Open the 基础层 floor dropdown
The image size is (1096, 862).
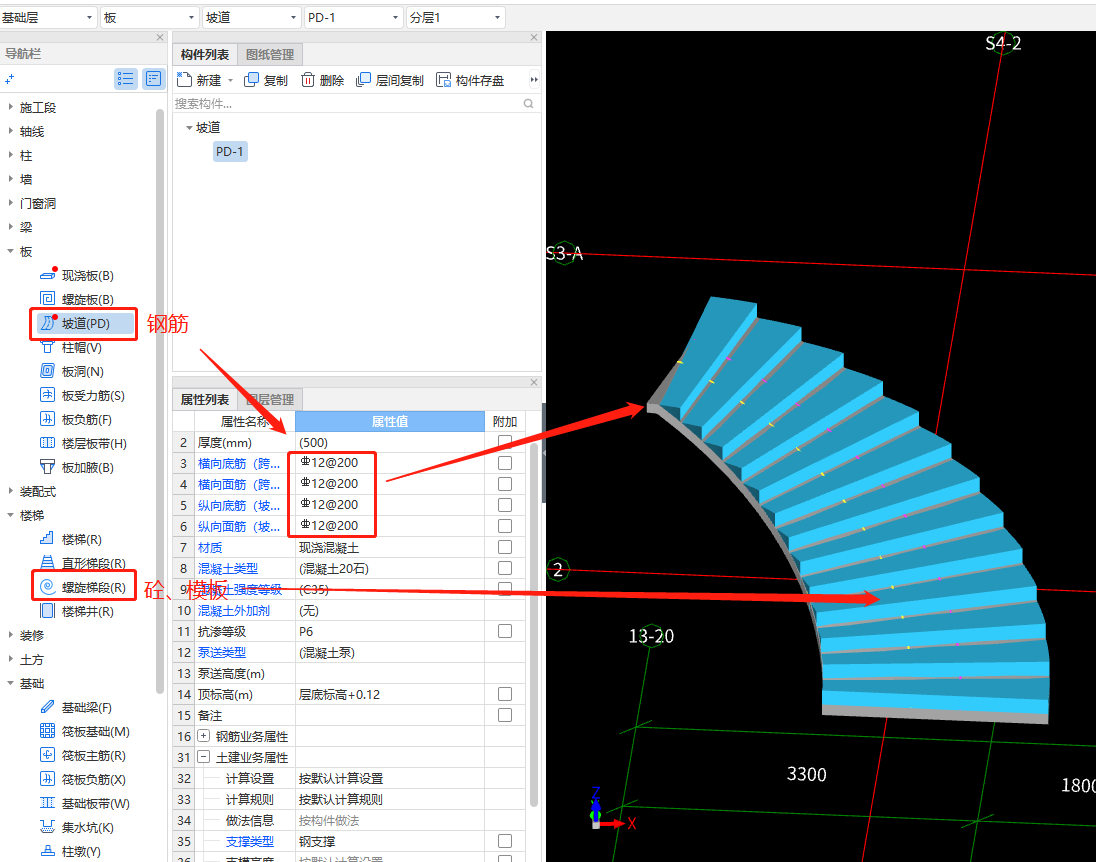click(x=48, y=17)
